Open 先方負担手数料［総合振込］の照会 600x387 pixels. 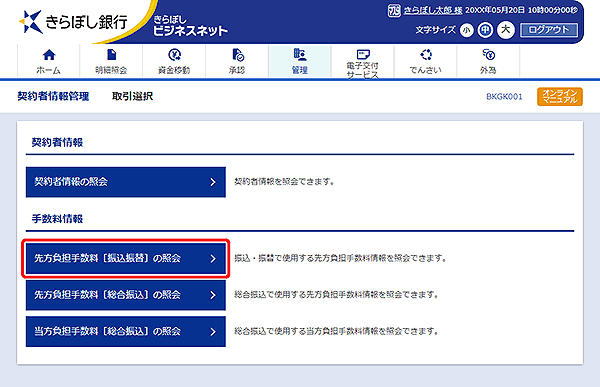pos(126,295)
